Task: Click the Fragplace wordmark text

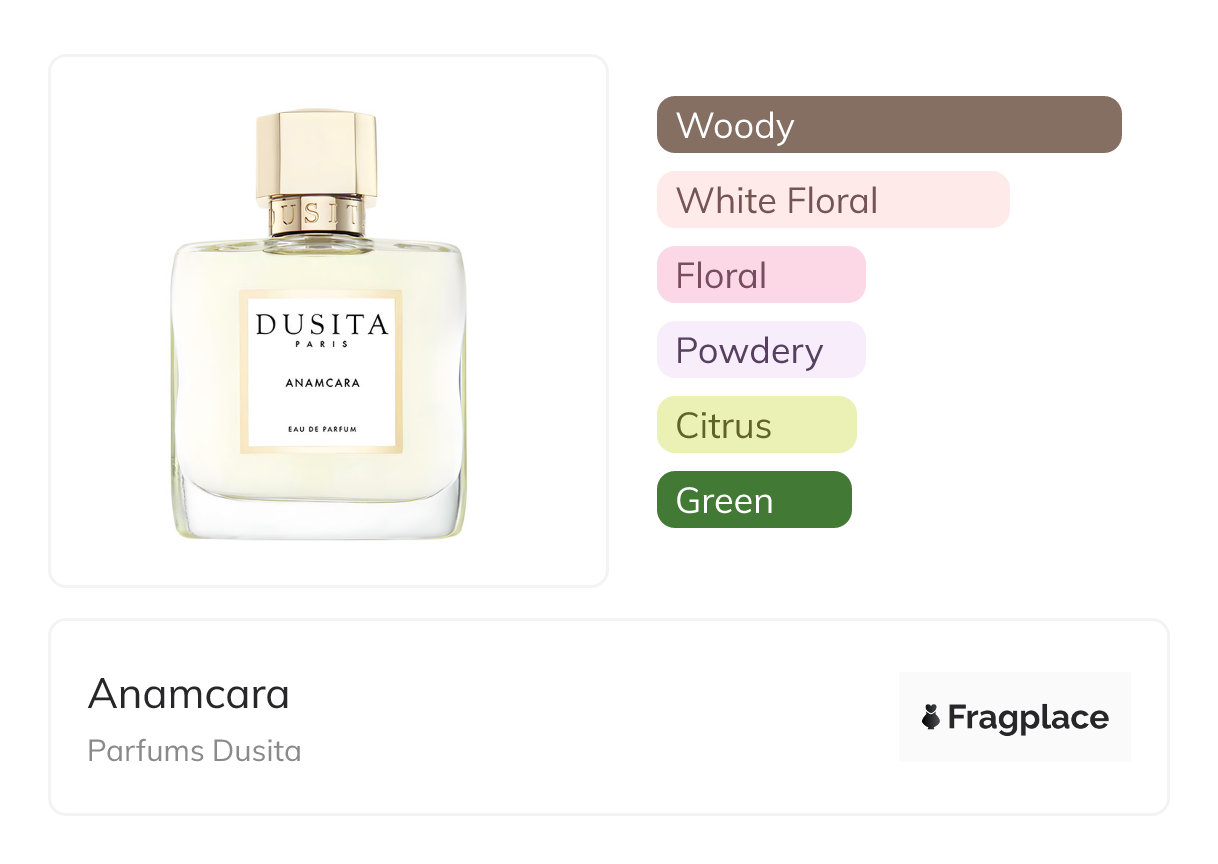Action: click(1028, 718)
